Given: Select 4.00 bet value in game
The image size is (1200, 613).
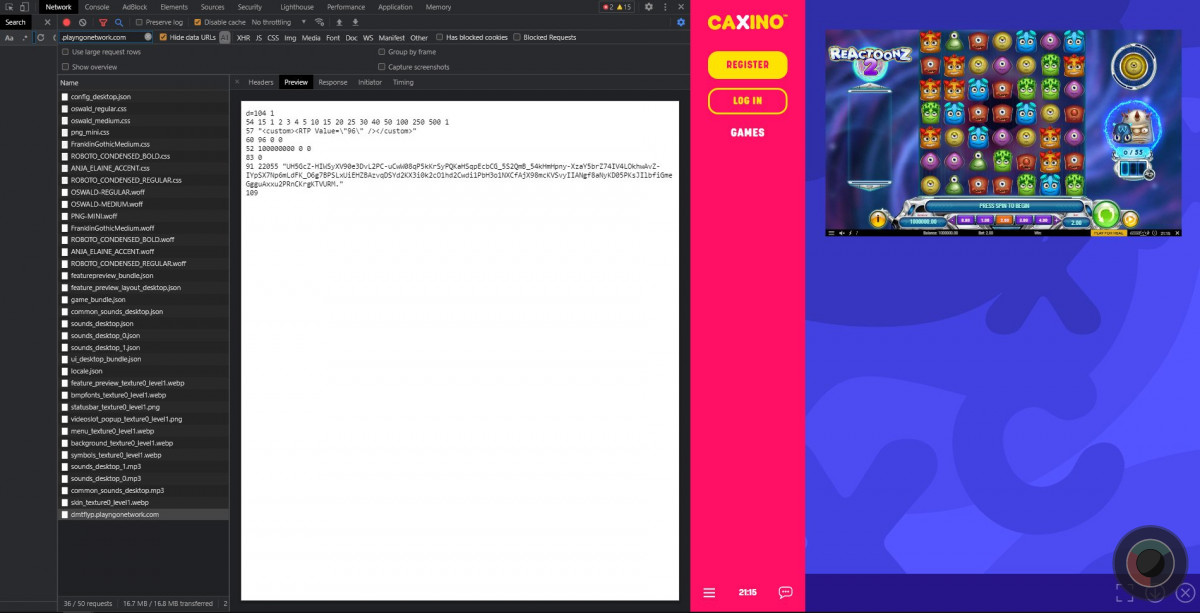Looking at the screenshot, I should pos(1043,219).
